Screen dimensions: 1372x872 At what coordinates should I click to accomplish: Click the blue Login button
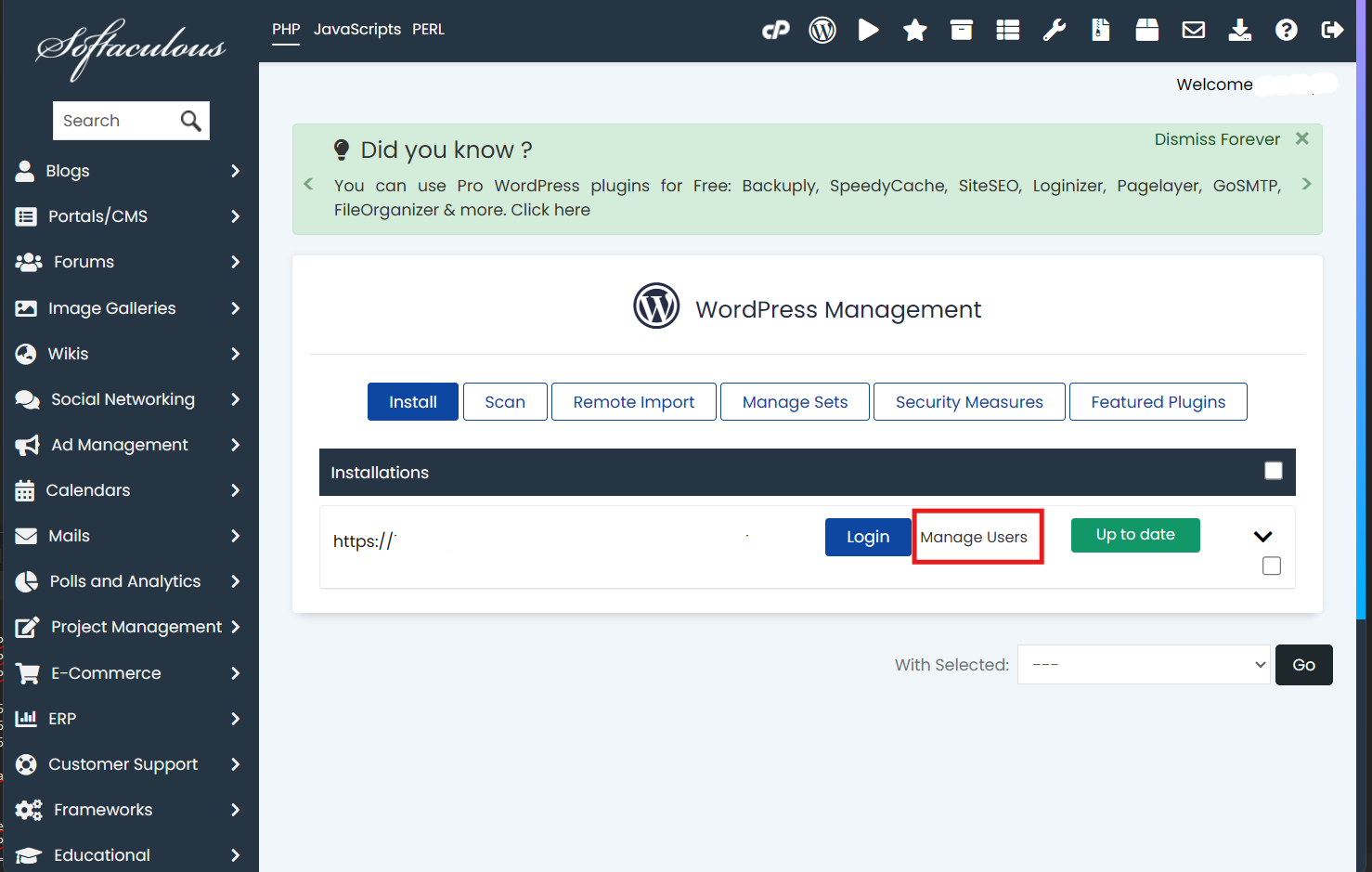point(868,537)
